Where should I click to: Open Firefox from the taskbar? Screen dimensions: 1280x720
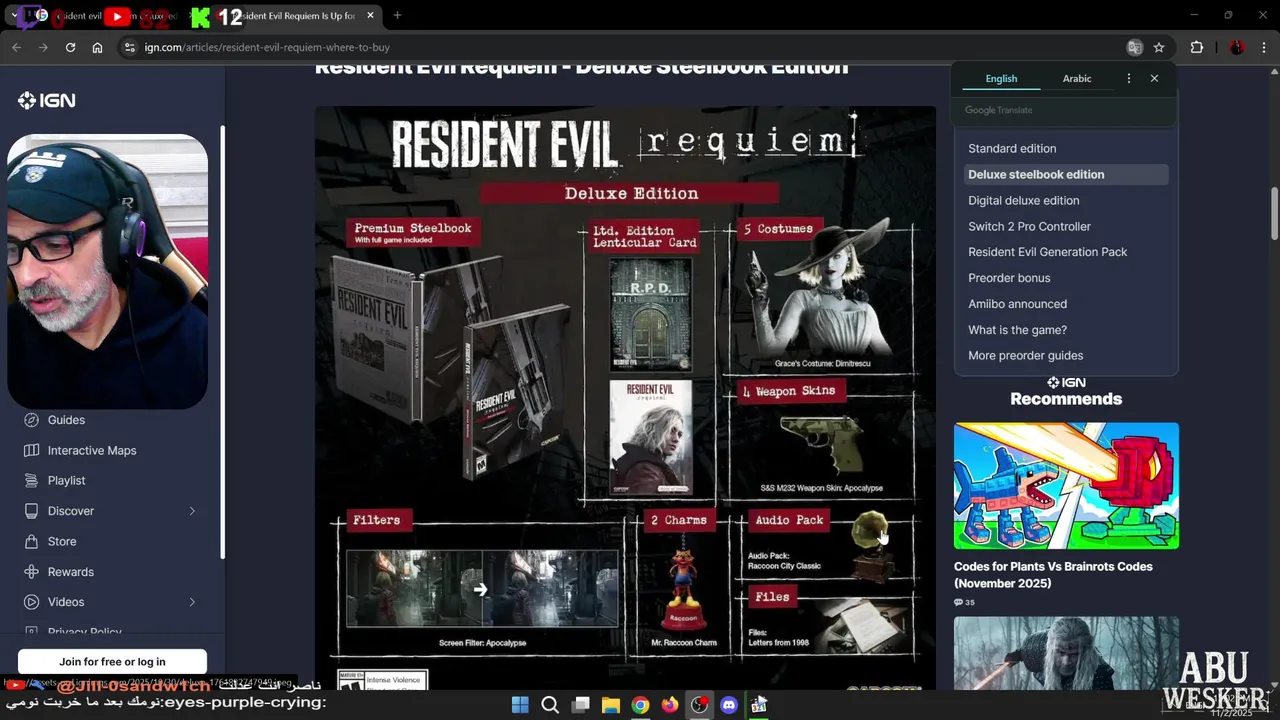(670, 705)
